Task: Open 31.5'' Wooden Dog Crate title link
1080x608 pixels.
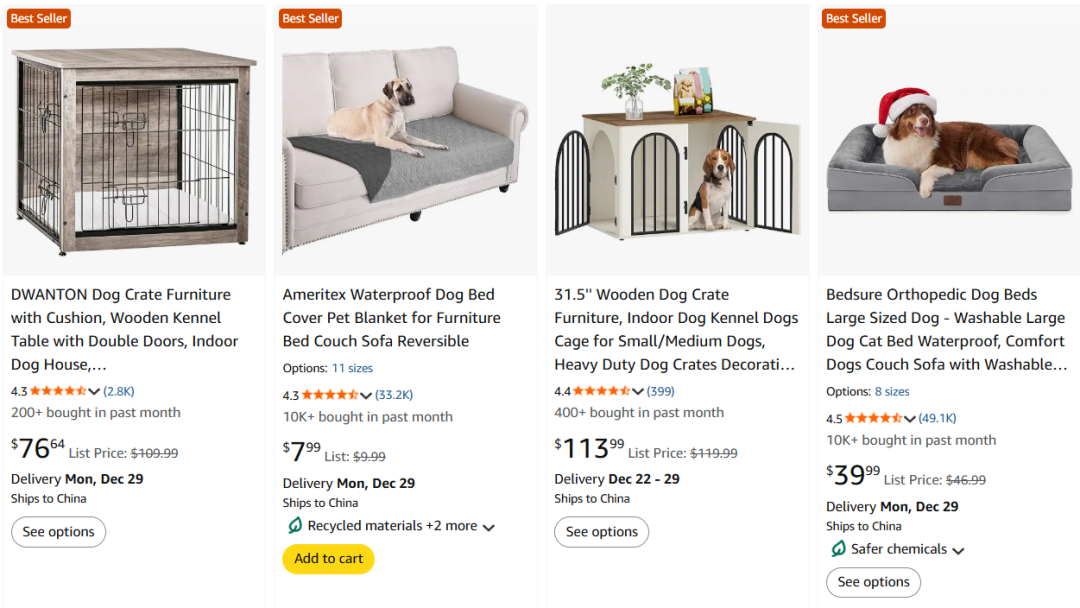Action: coord(676,329)
